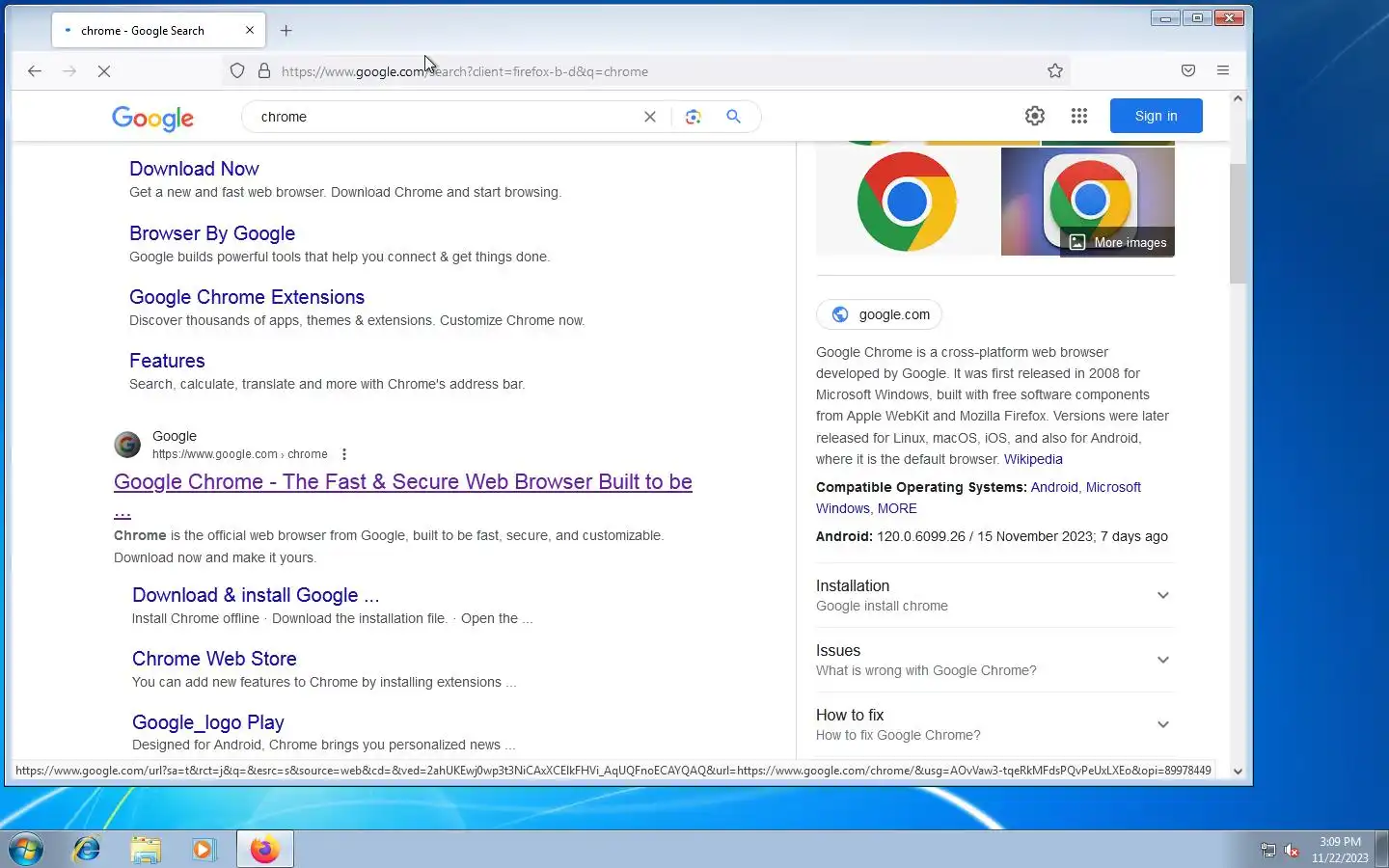Stop the page loading with the X button

pyautogui.click(x=104, y=71)
